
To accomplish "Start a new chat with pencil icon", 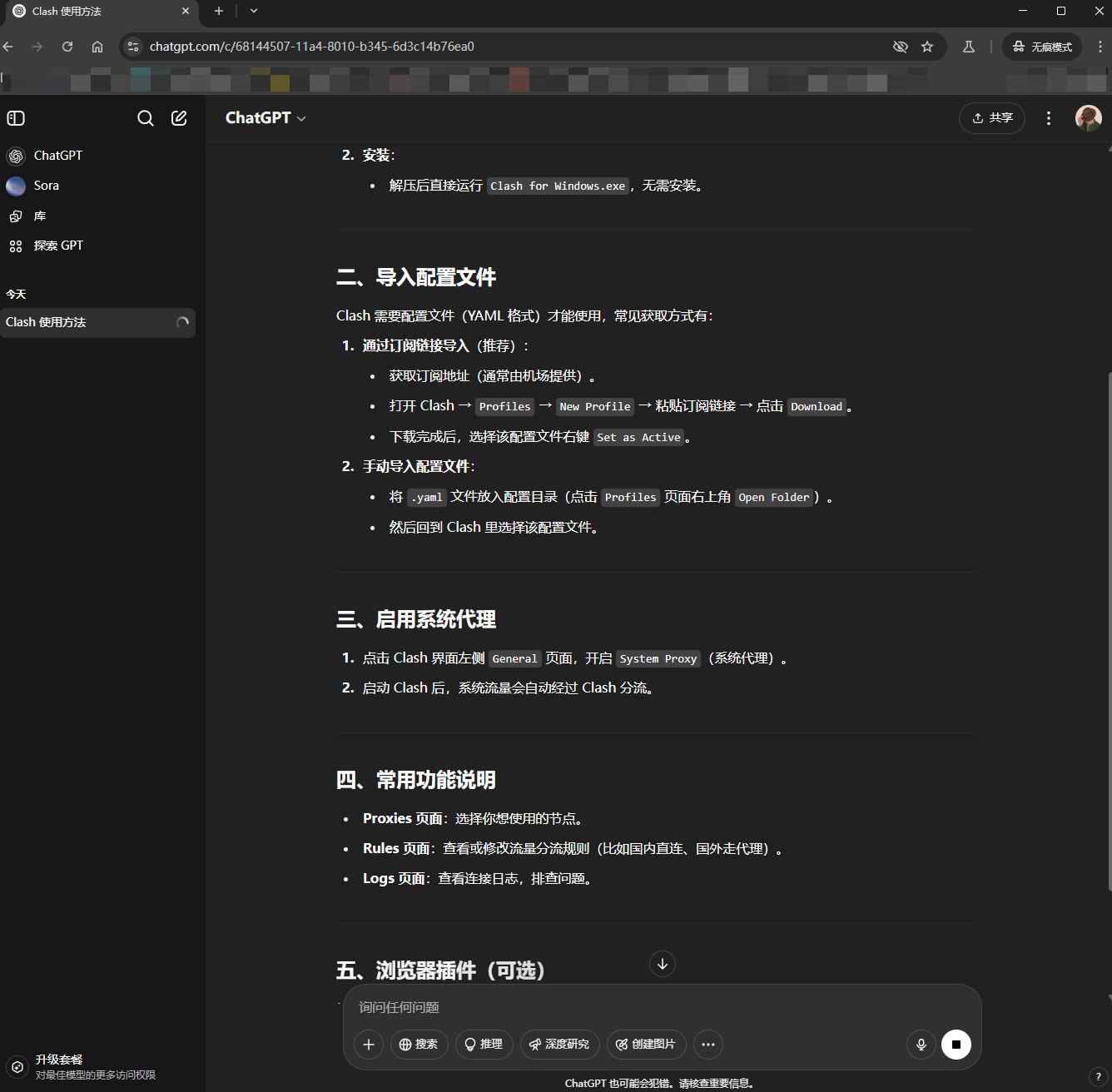I will click(x=179, y=118).
